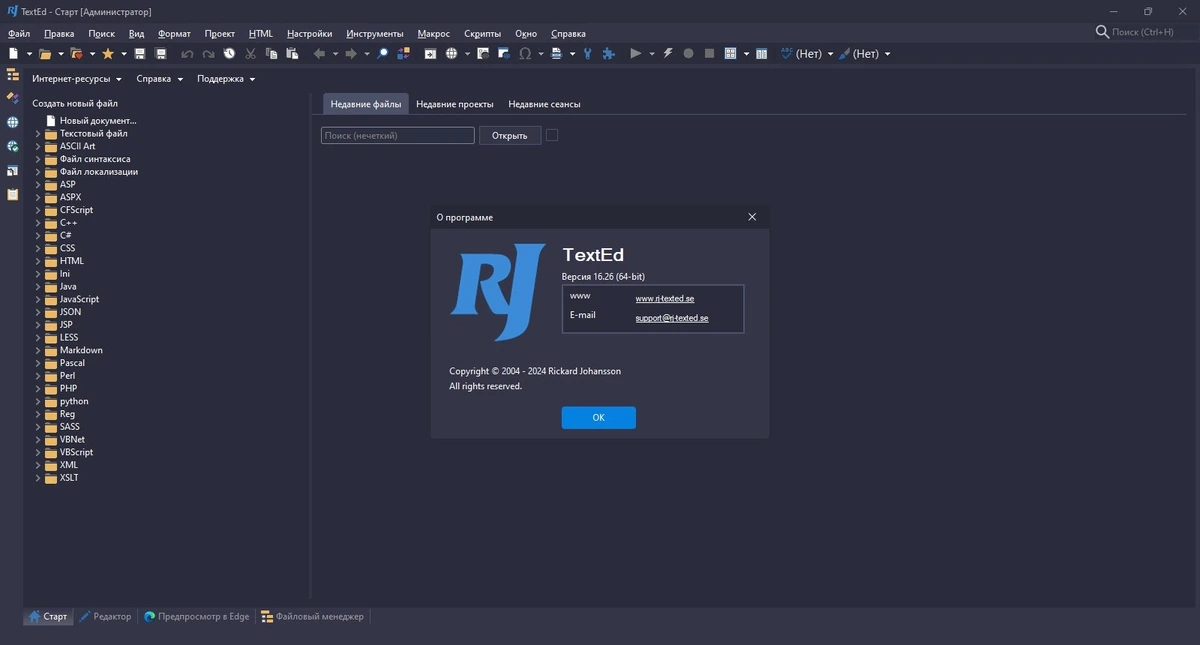Image resolution: width=1200 pixels, height=645 pixels.
Task: Click the Поиск (Ctrl+H) search box
Action: (1144, 32)
